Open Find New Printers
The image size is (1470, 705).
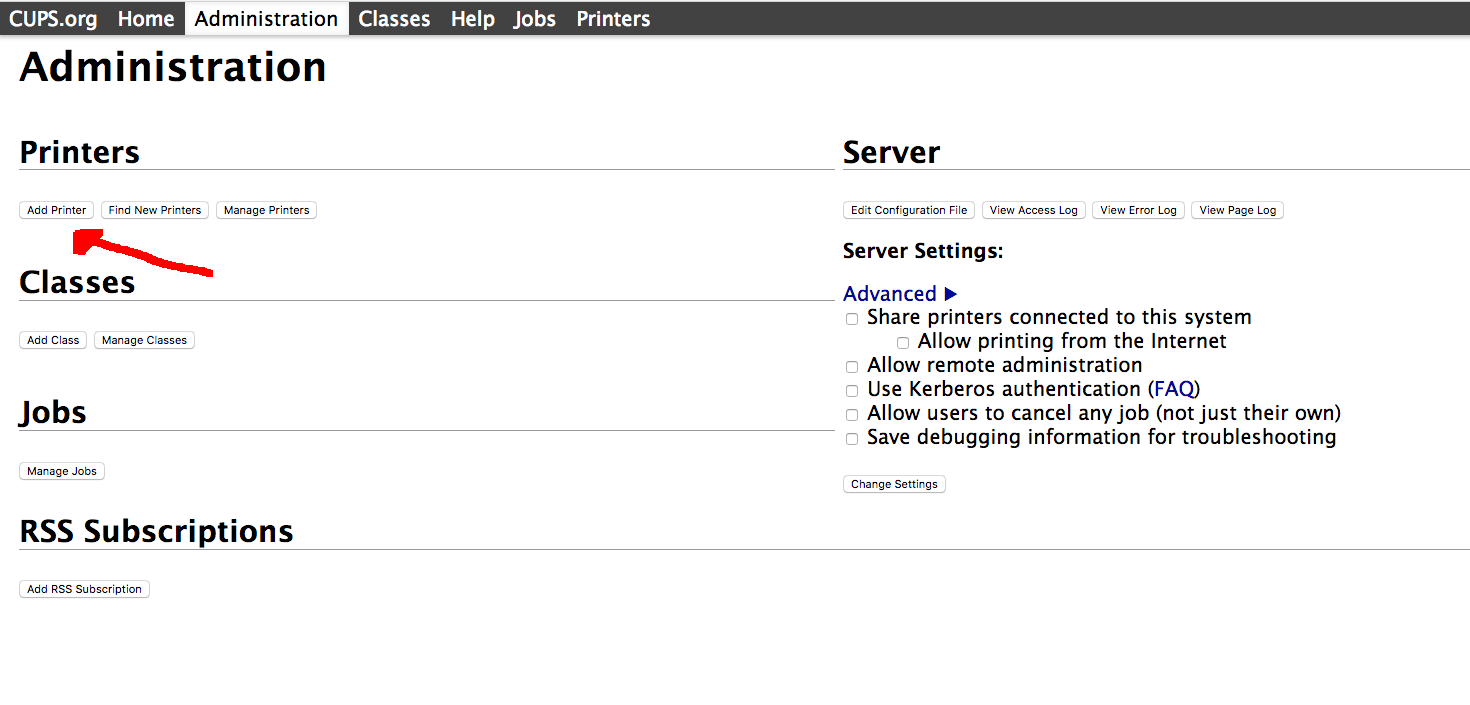[154, 209]
